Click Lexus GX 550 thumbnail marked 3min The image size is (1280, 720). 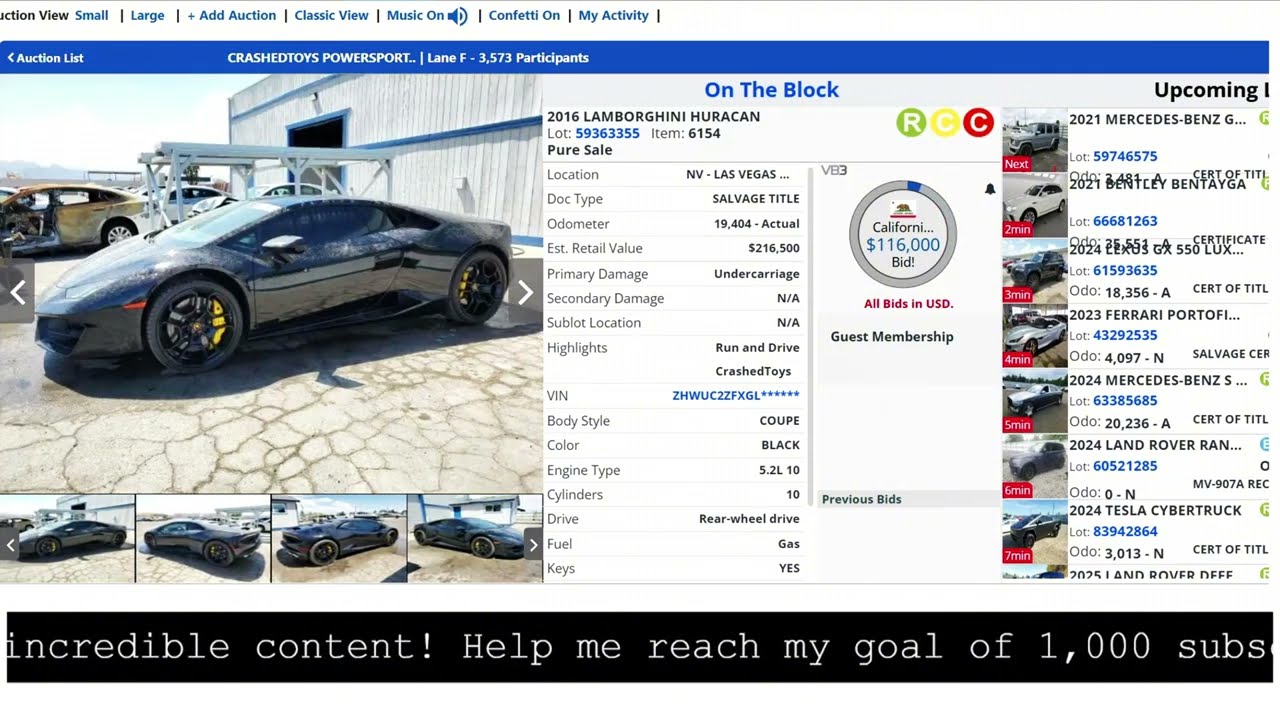coord(1035,270)
